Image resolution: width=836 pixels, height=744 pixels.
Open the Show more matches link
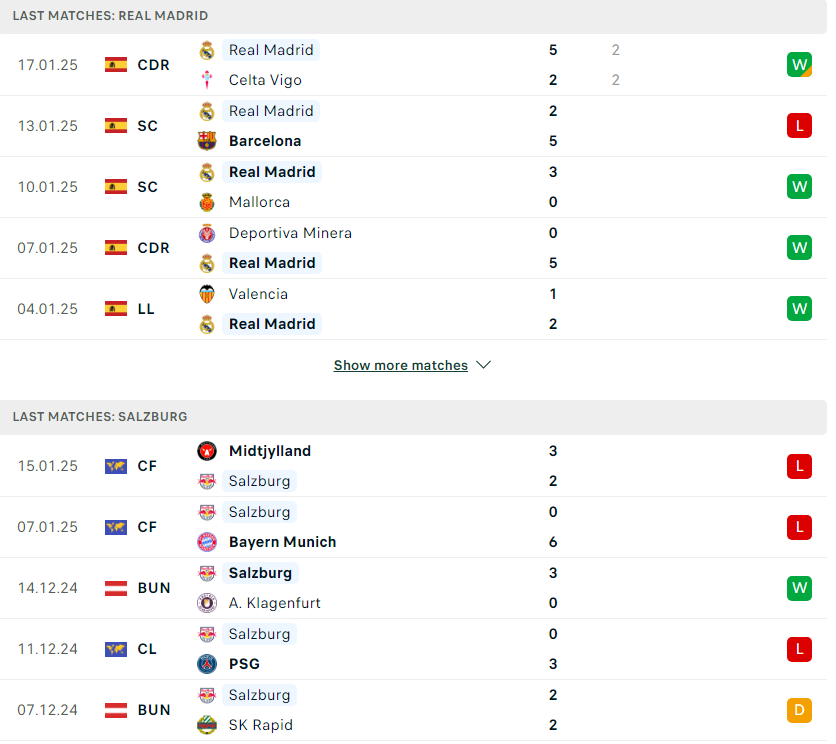(x=401, y=366)
